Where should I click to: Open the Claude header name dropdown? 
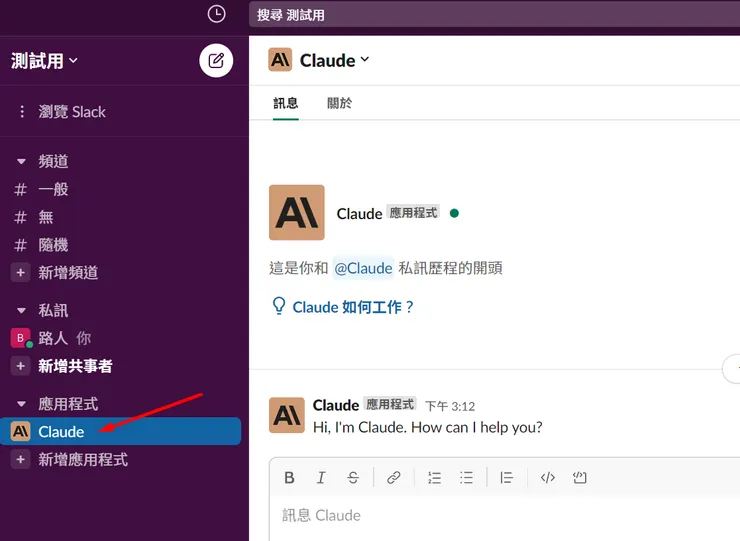pyautogui.click(x=335, y=60)
